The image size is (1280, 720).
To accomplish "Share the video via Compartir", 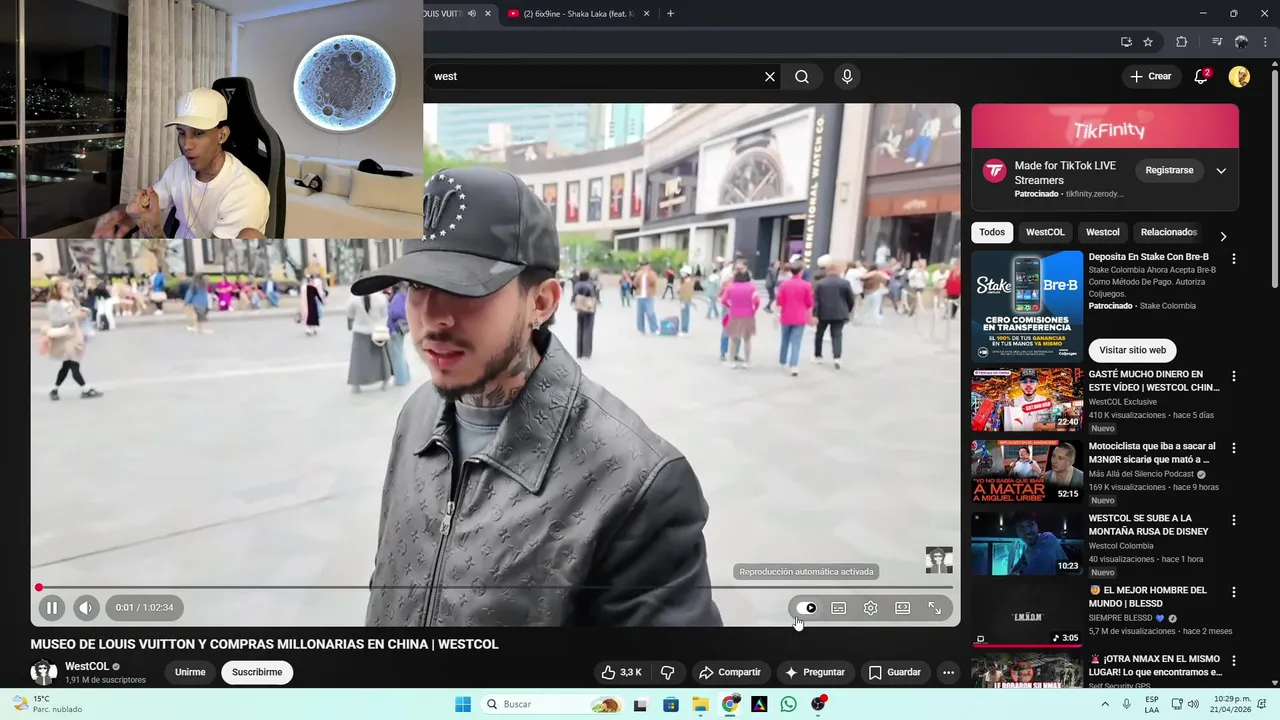I will pyautogui.click(x=730, y=672).
